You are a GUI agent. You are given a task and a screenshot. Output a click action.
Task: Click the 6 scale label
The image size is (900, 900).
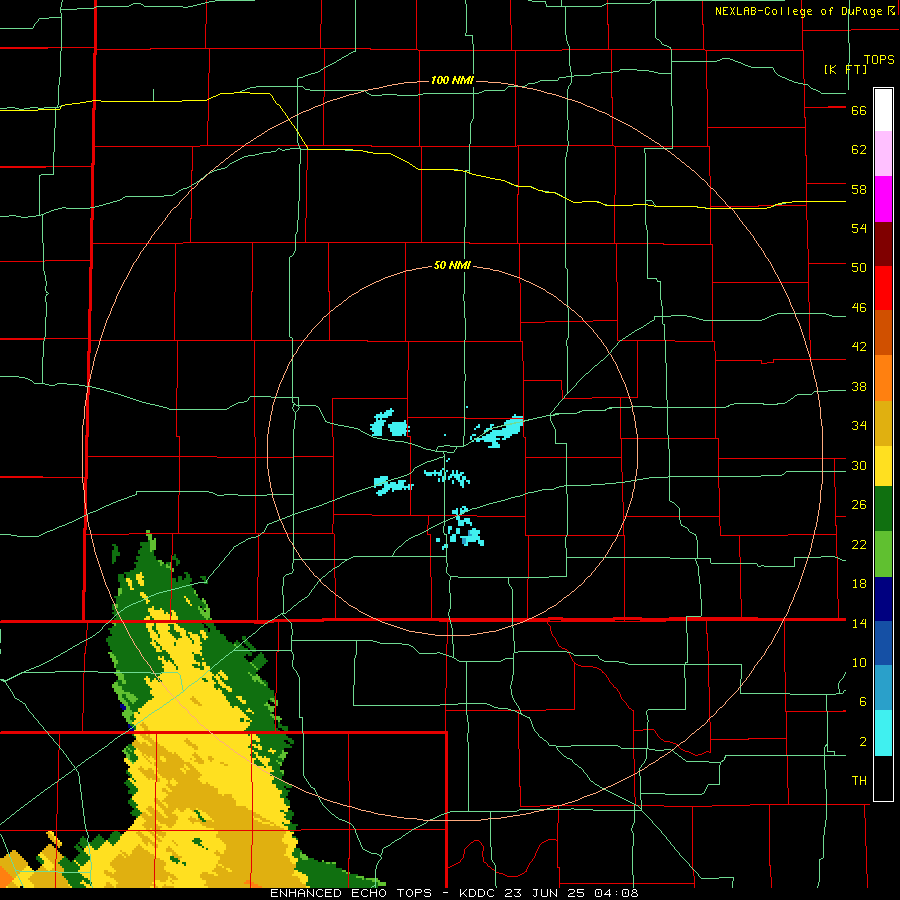click(863, 701)
